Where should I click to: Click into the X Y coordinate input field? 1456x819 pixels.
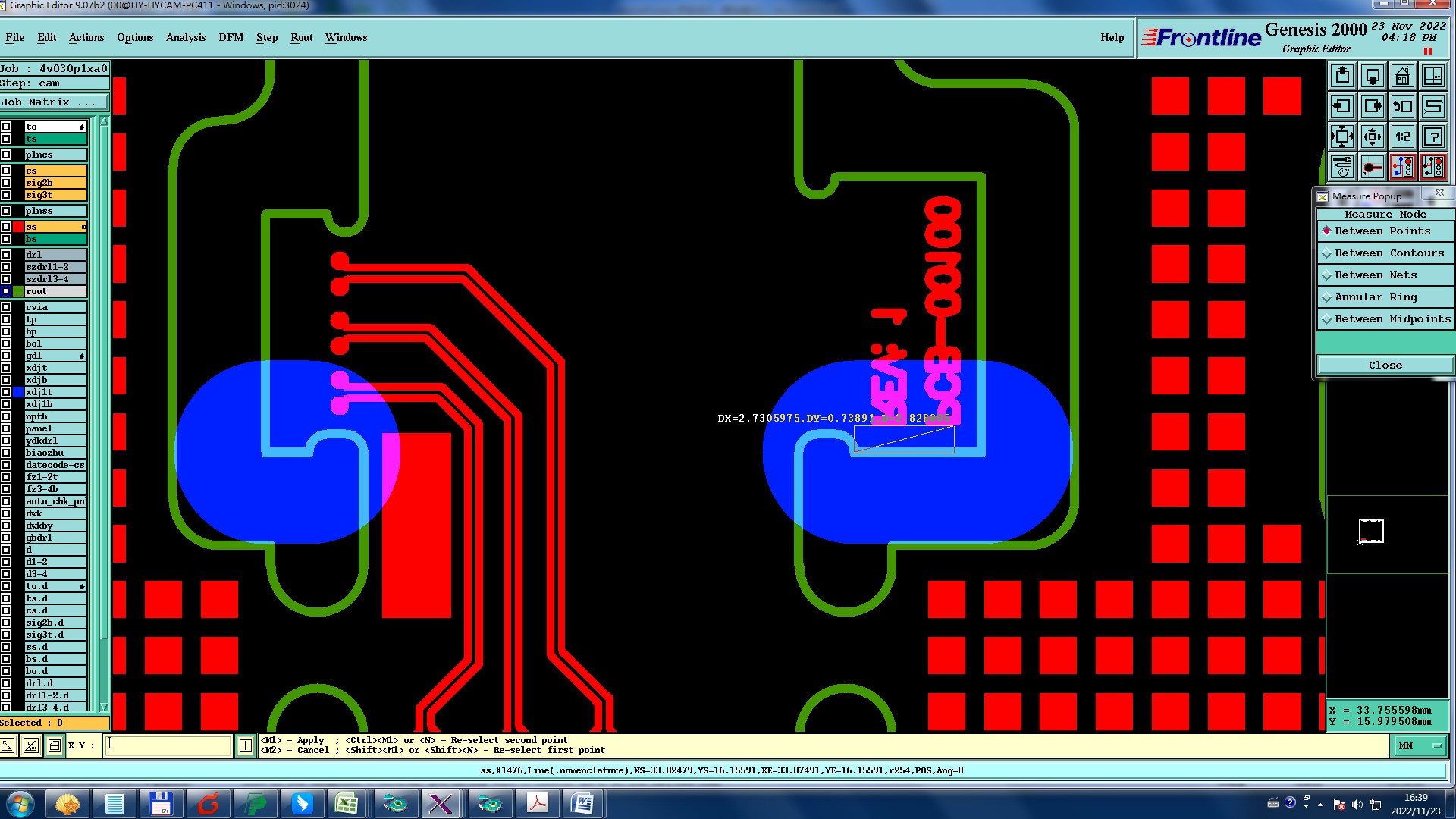tap(168, 745)
